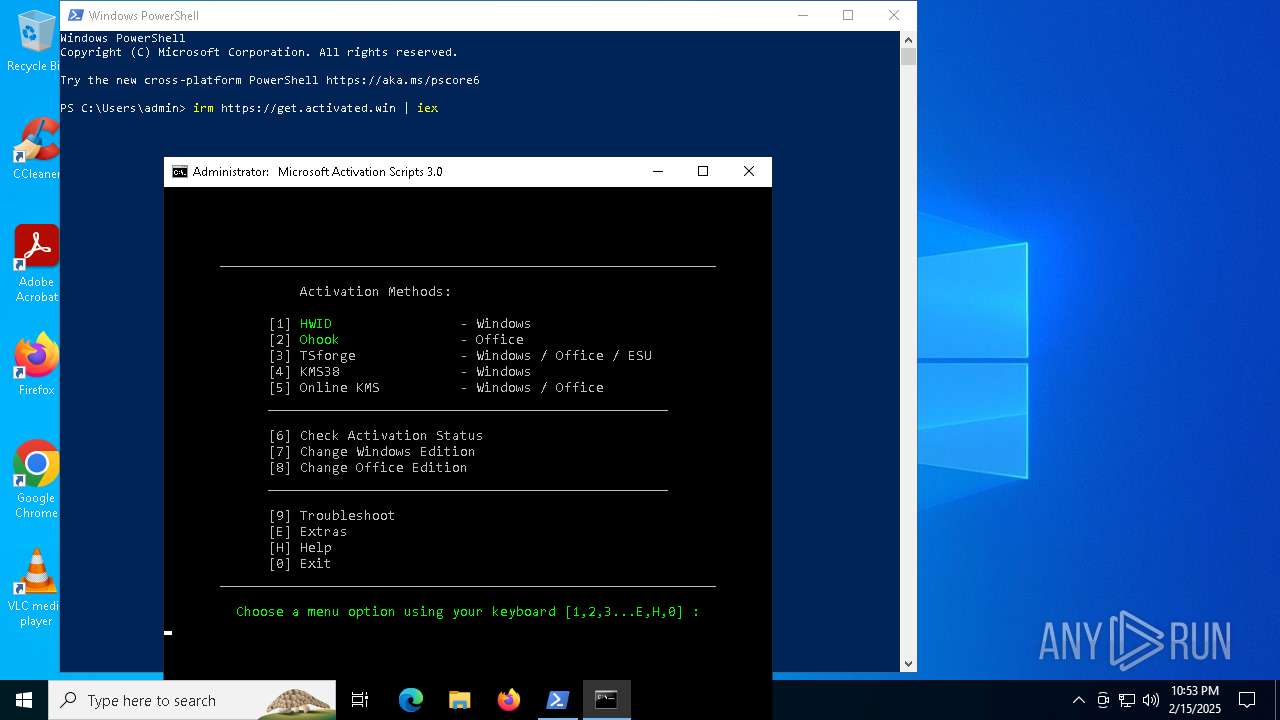Minimize the Microsoft Activation Scripts window
The image size is (1280, 720).
(658, 172)
